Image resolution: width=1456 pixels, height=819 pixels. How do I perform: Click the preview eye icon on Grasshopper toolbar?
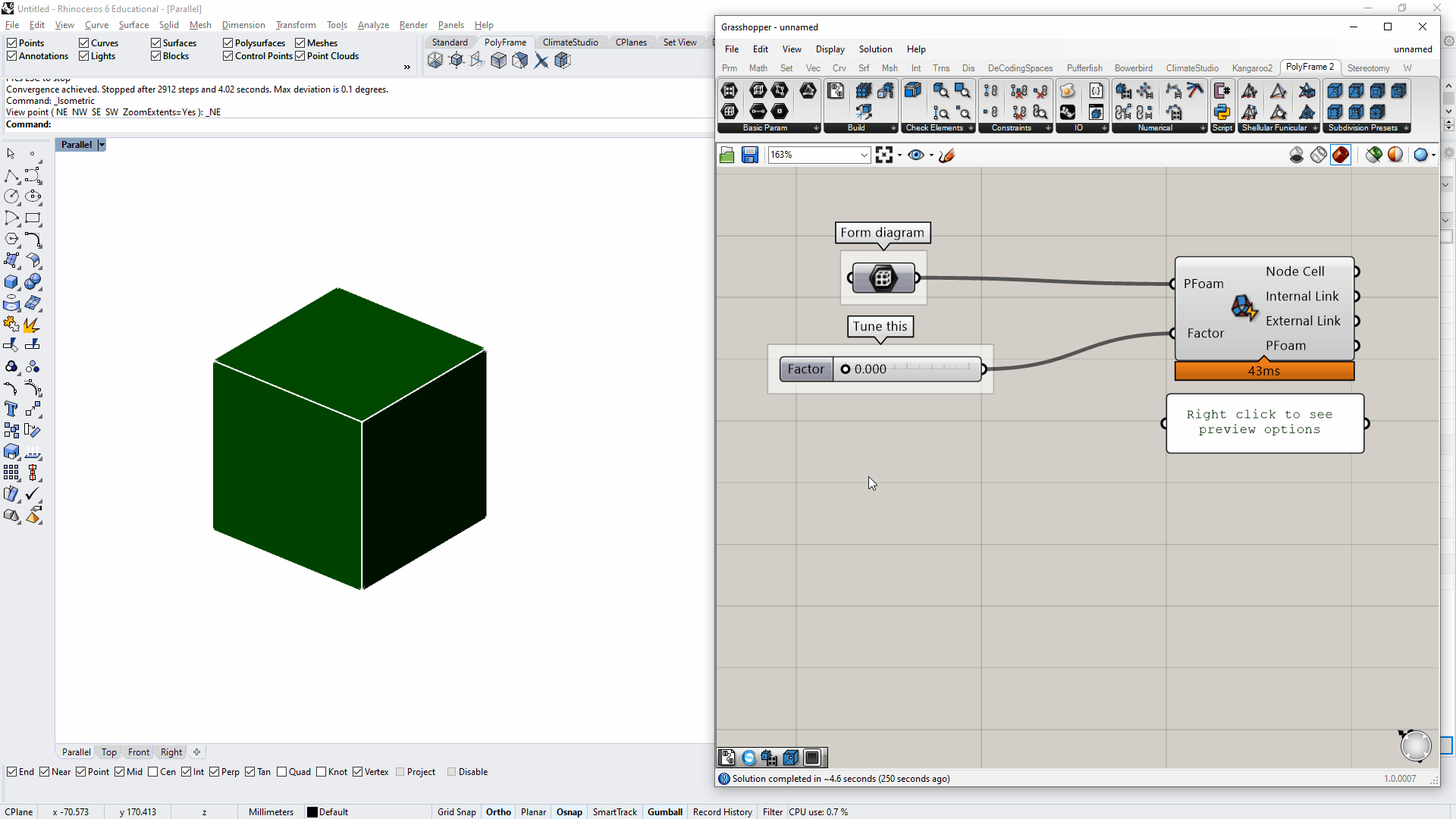pos(916,155)
